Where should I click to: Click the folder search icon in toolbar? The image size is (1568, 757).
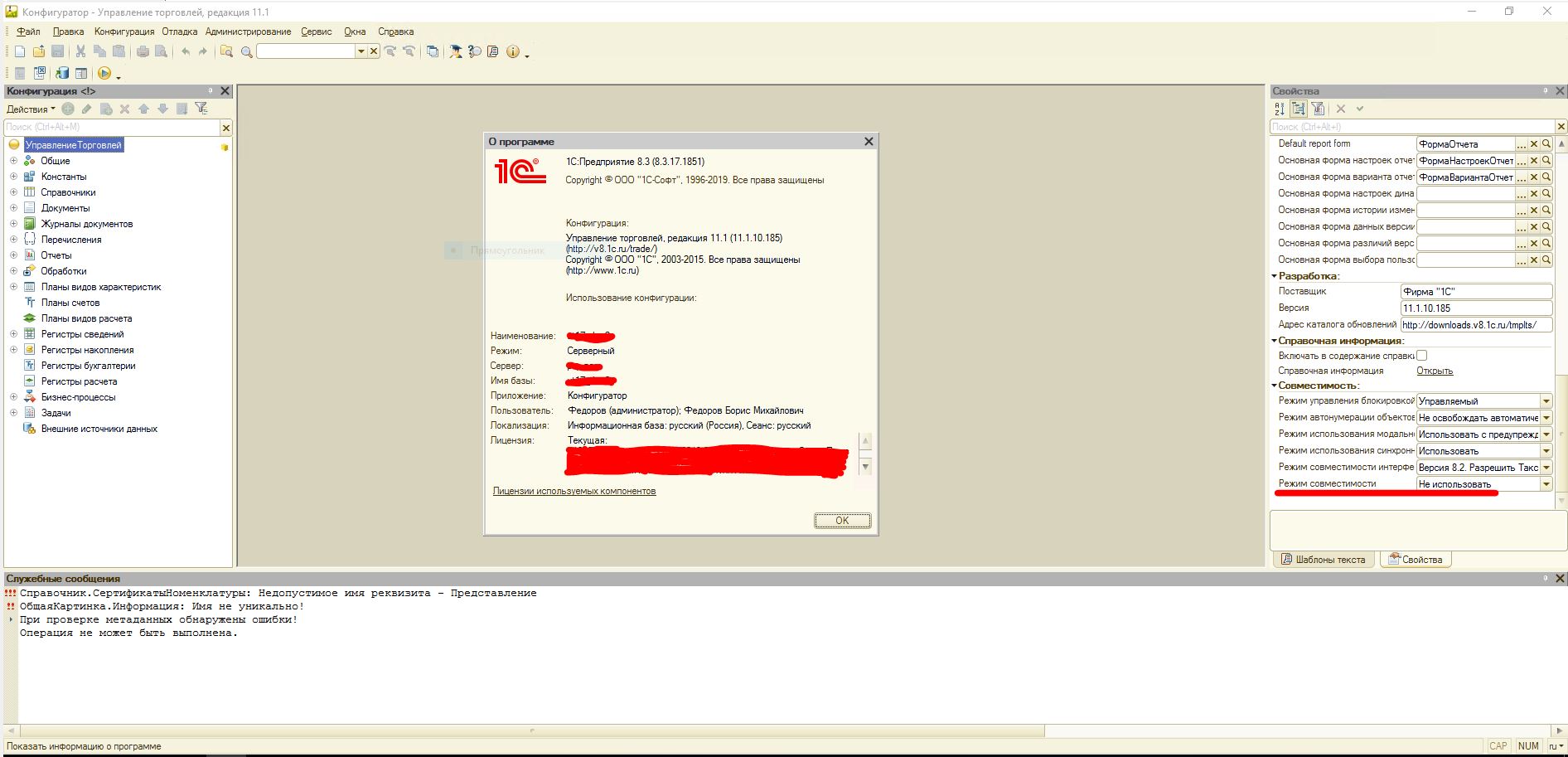pyautogui.click(x=226, y=51)
